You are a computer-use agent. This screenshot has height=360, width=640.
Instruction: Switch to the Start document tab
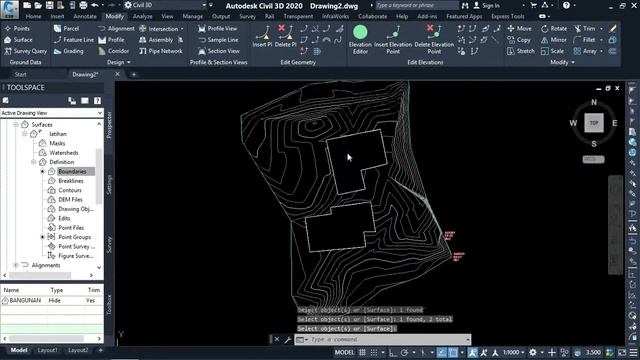coord(20,74)
